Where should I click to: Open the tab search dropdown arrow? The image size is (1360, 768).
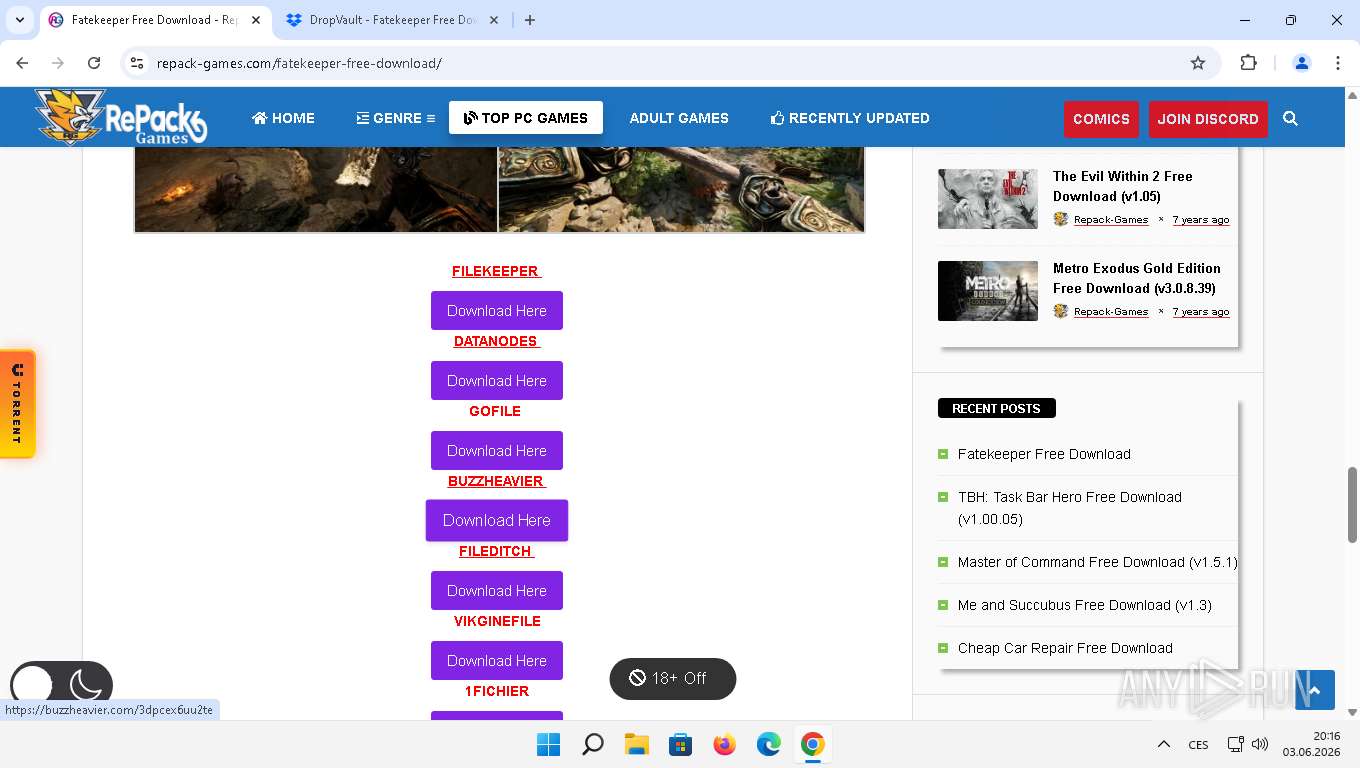click(20, 20)
